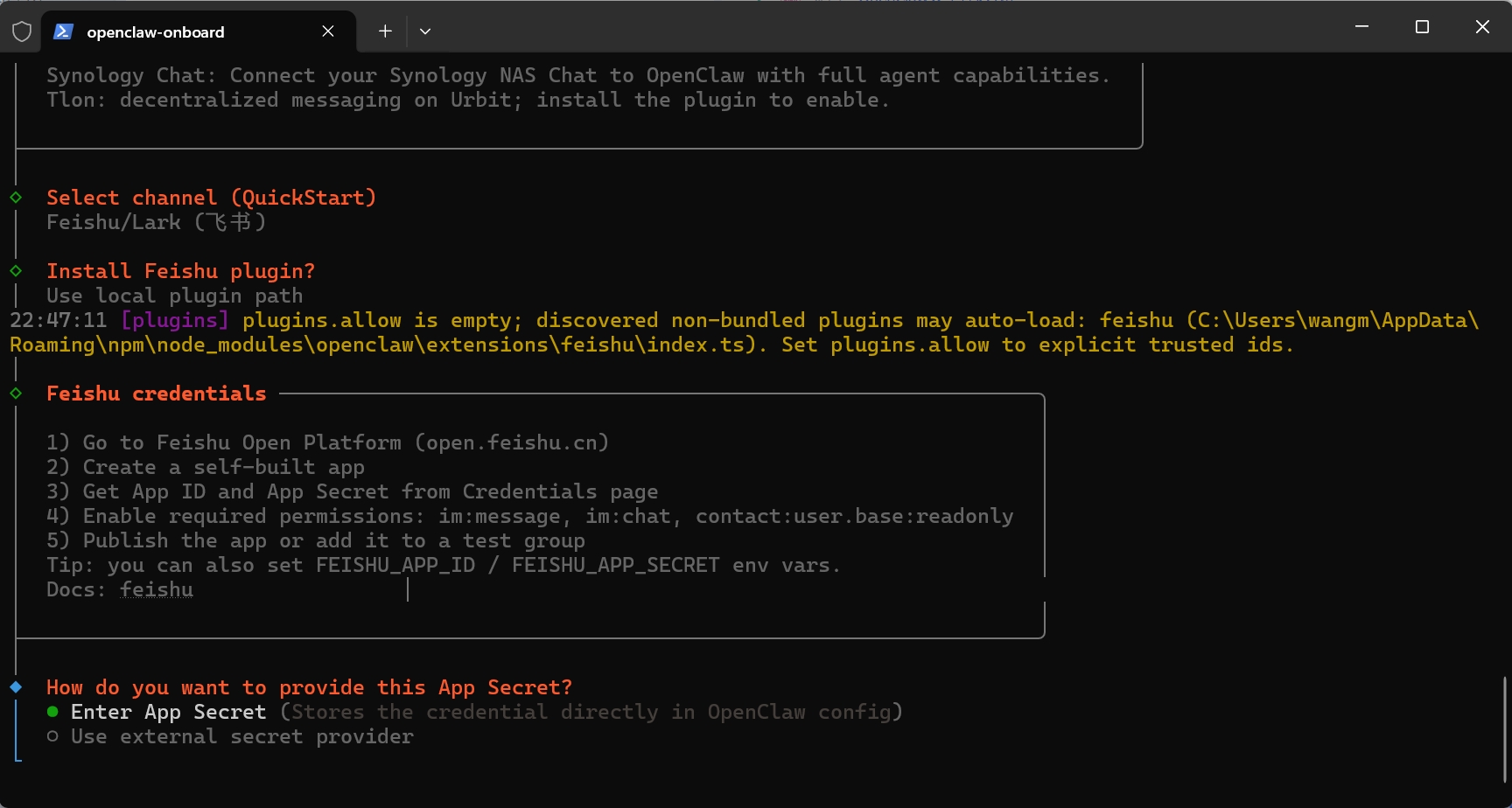The width and height of the screenshot is (1512, 808).
Task: Click the shield icon in title bar
Action: [x=22, y=32]
